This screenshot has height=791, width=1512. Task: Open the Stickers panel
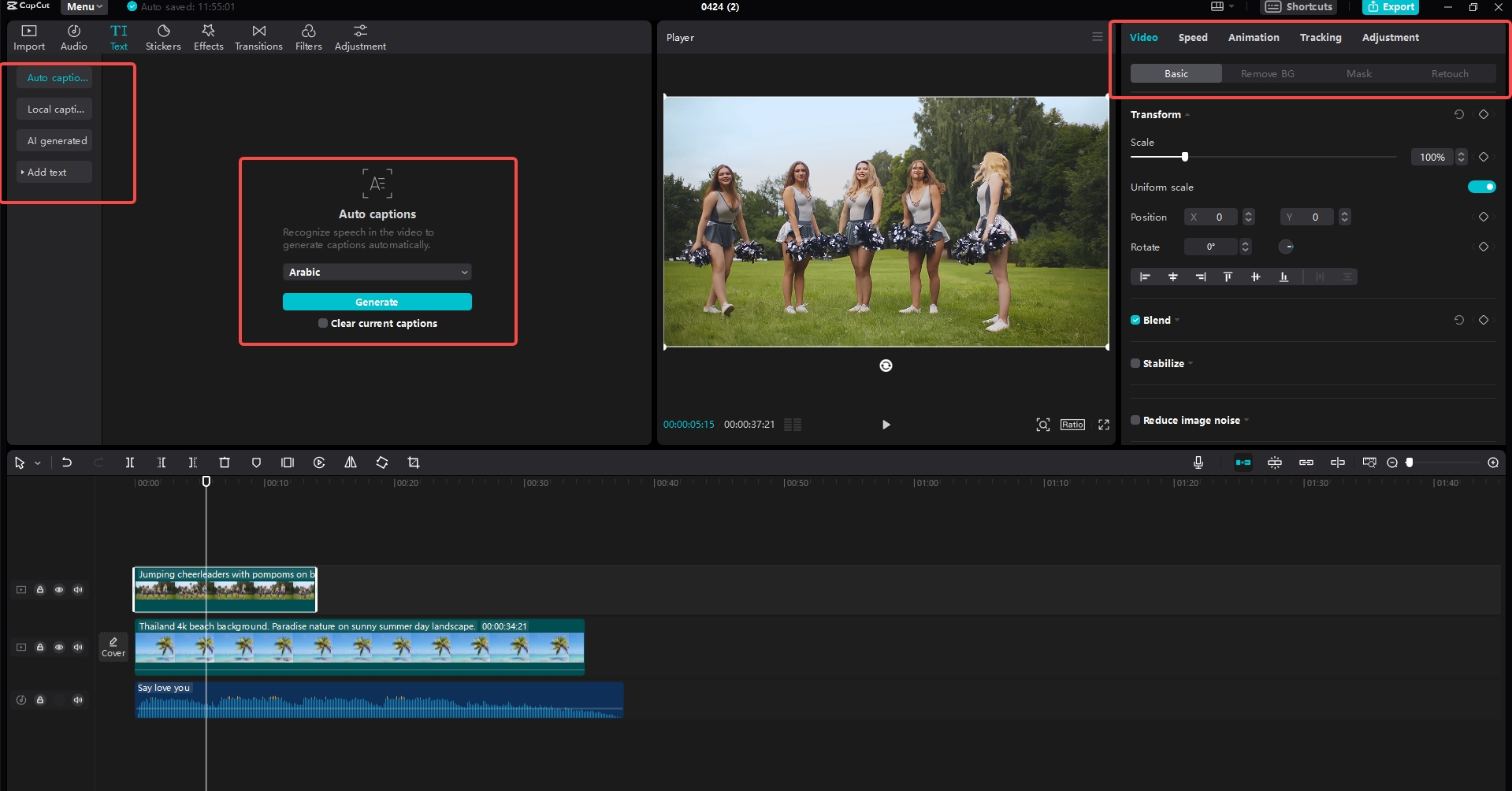(163, 36)
